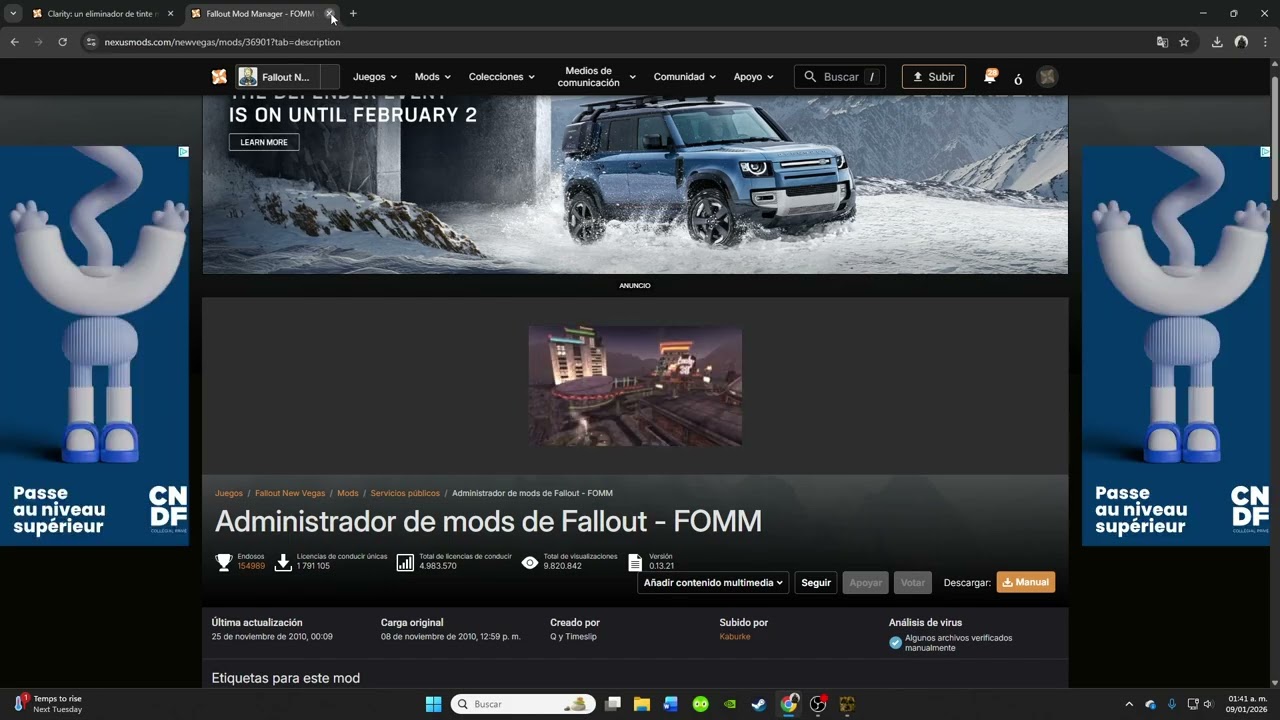Click the virus scan checkmark icon
The width and height of the screenshot is (1280, 720).
coord(896,642)
